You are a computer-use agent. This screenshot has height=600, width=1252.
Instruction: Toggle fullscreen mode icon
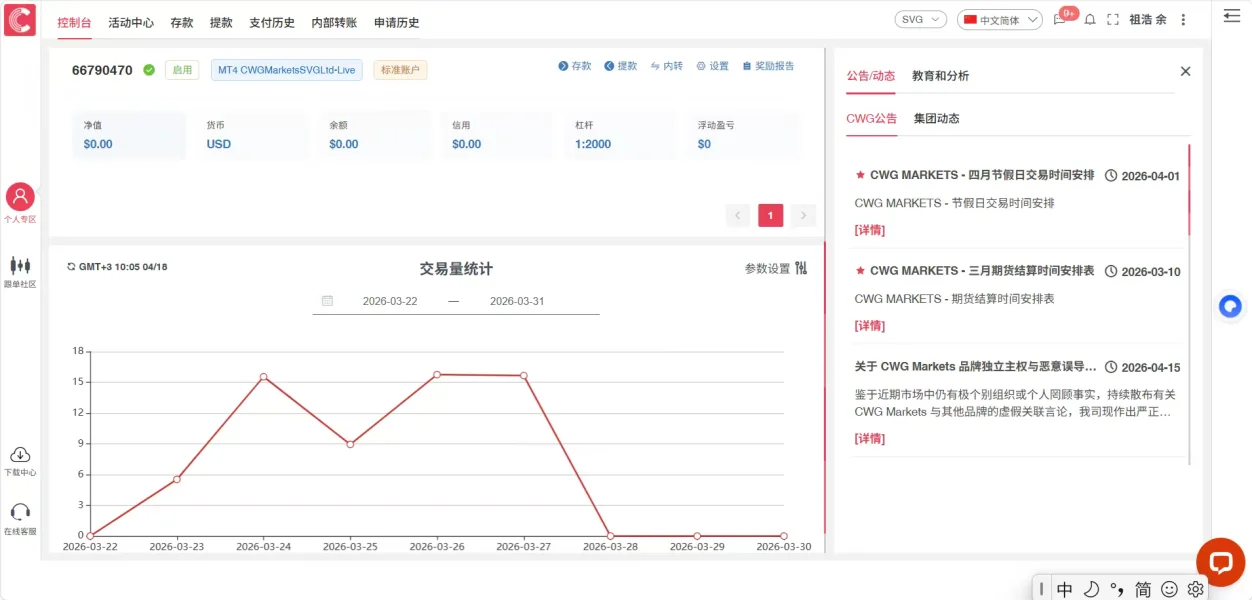1112,20
